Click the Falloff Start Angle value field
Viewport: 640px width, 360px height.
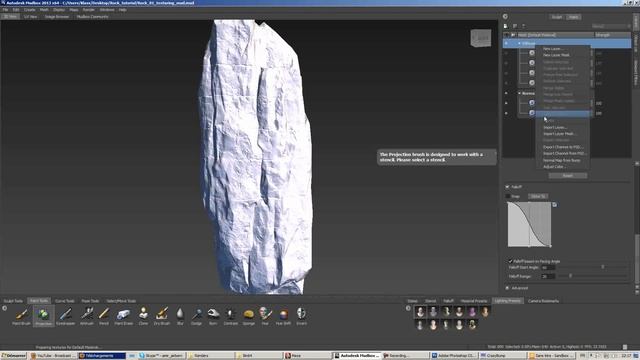click(548, 267)
